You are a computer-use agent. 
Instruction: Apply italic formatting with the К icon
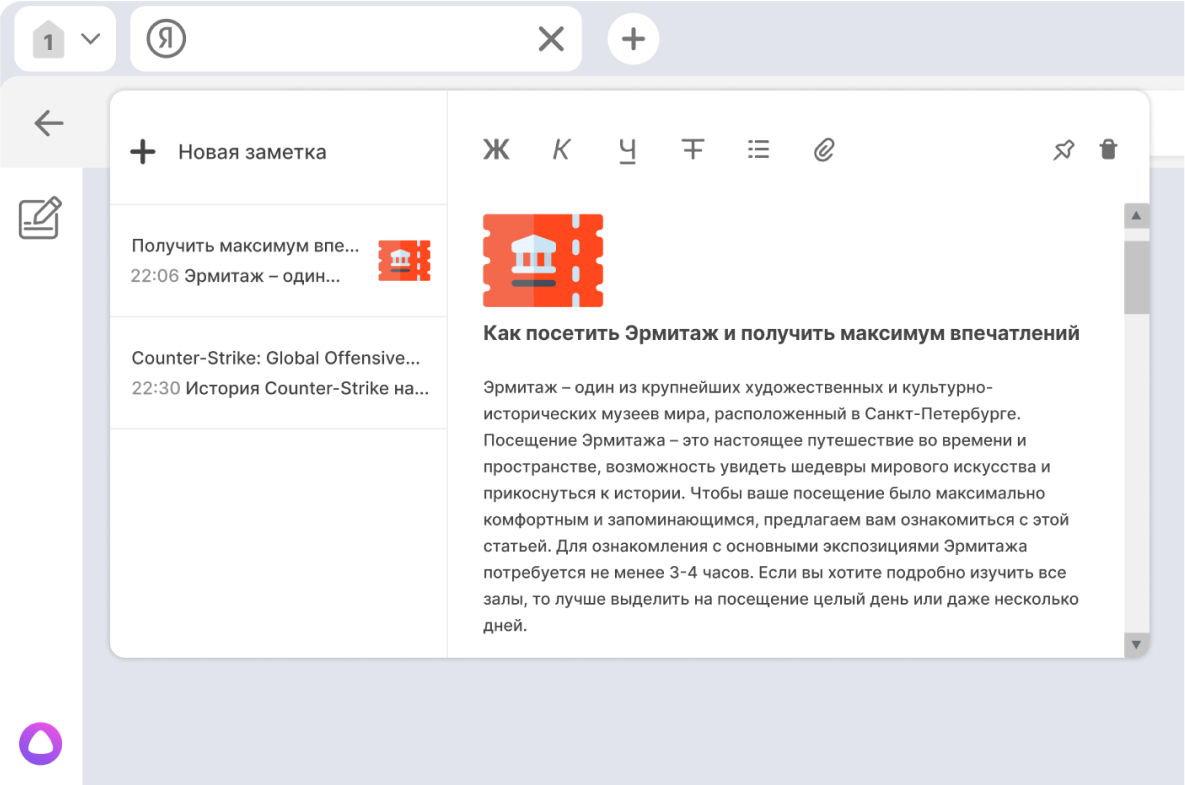click(x=561, y=149)
